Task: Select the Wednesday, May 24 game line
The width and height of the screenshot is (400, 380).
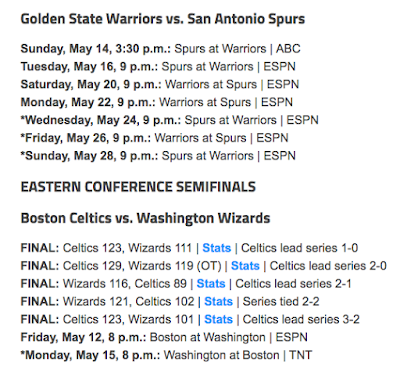Action: coord(169,120)
